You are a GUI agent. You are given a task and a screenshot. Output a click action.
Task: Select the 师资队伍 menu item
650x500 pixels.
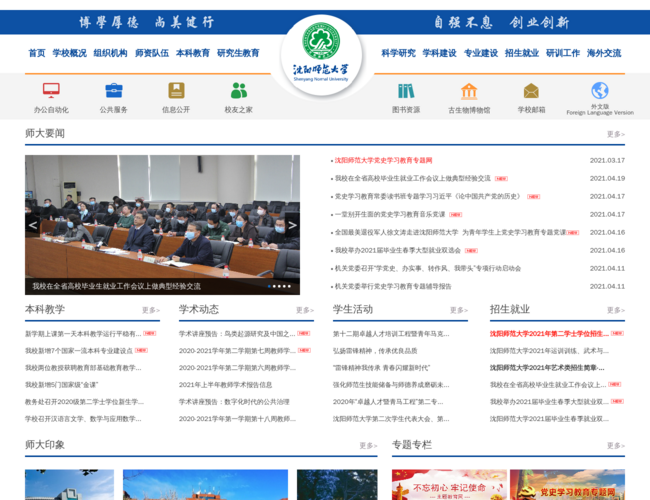coord(152,53)
